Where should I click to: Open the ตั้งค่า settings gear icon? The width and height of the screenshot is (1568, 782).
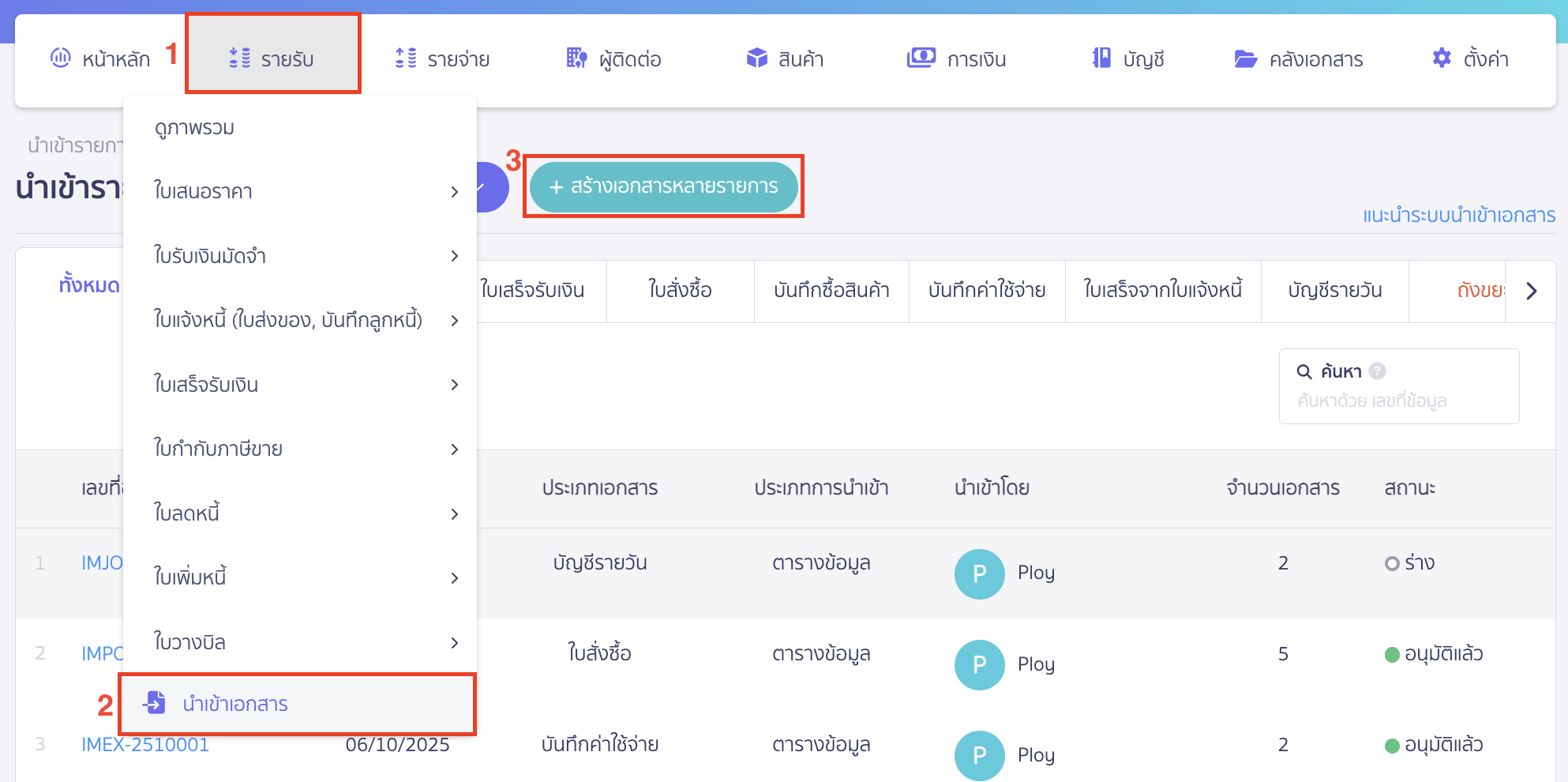[x=1441, y=57]
